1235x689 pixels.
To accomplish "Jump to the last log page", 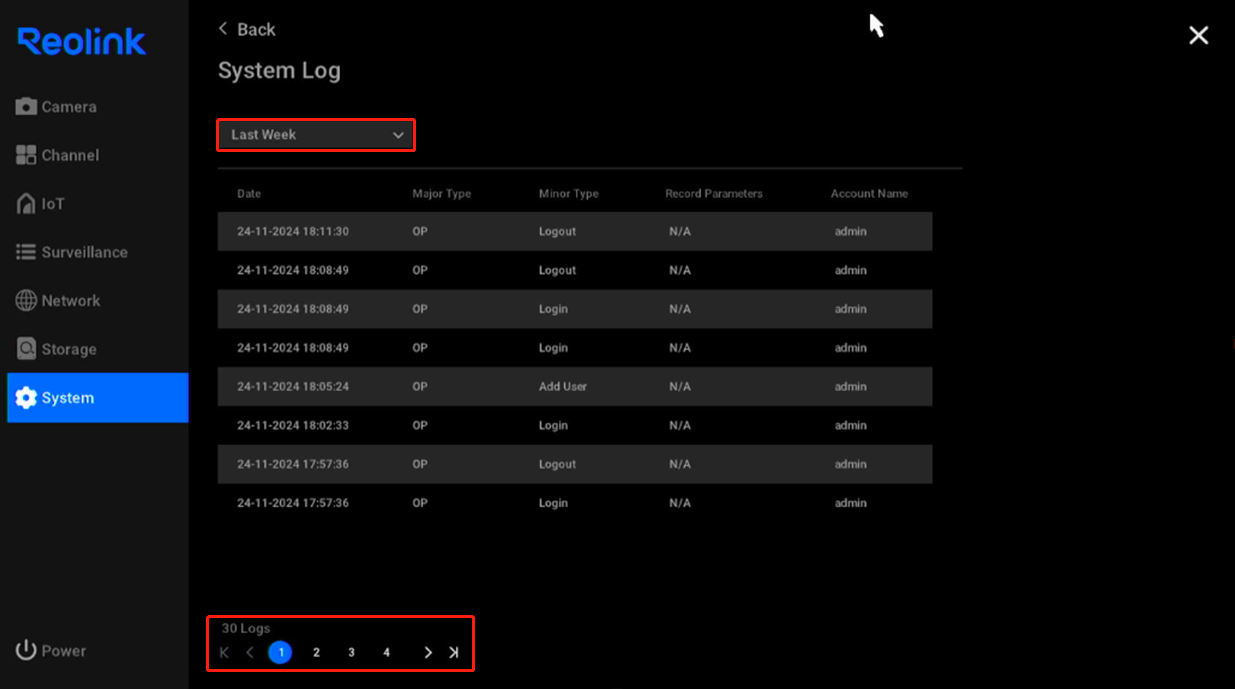I will click(x=454, y=652).
